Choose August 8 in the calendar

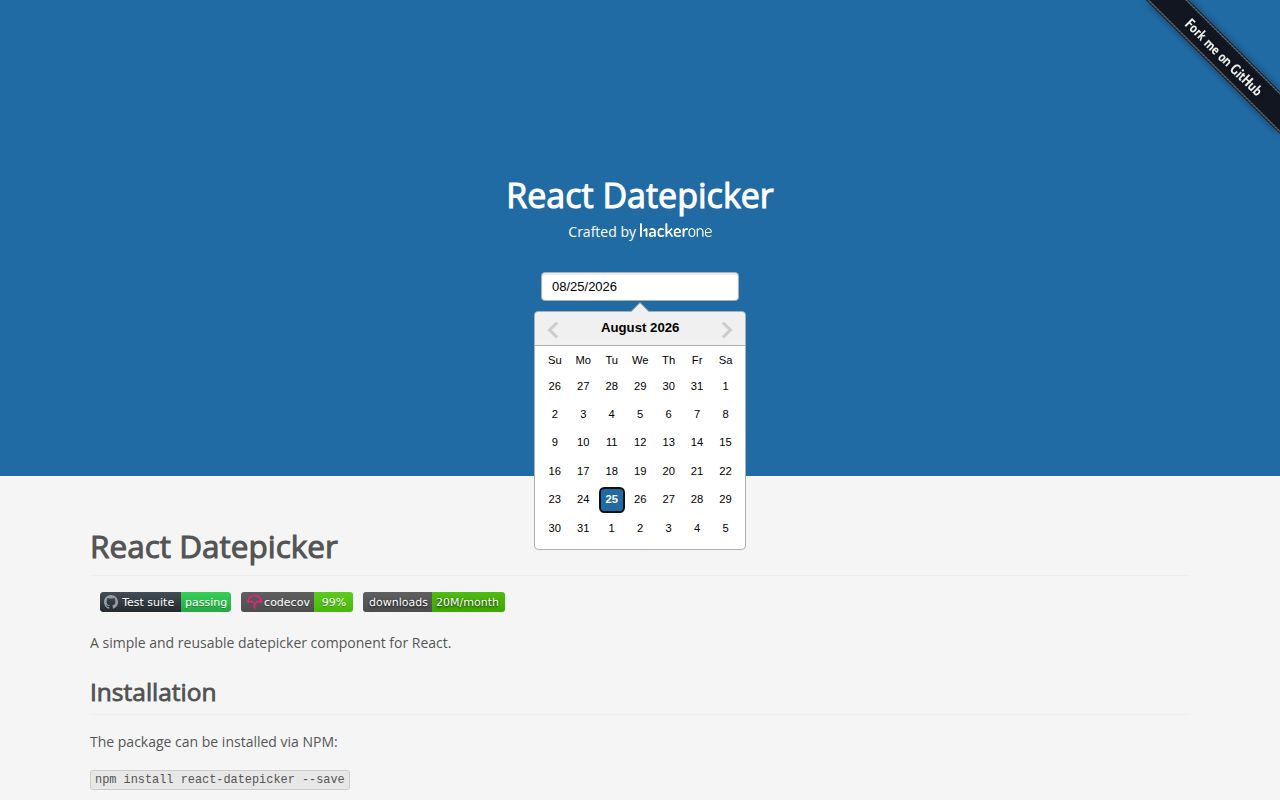coord(726,414)
